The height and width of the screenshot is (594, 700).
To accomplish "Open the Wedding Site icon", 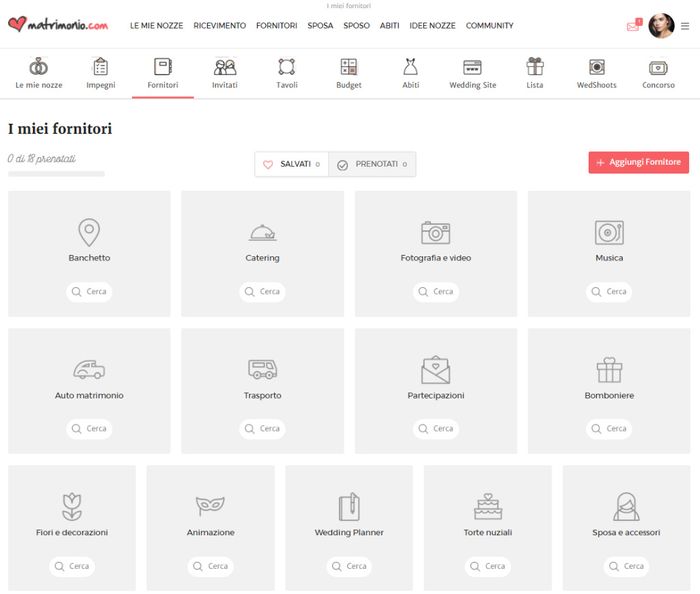I will [472, 67].
